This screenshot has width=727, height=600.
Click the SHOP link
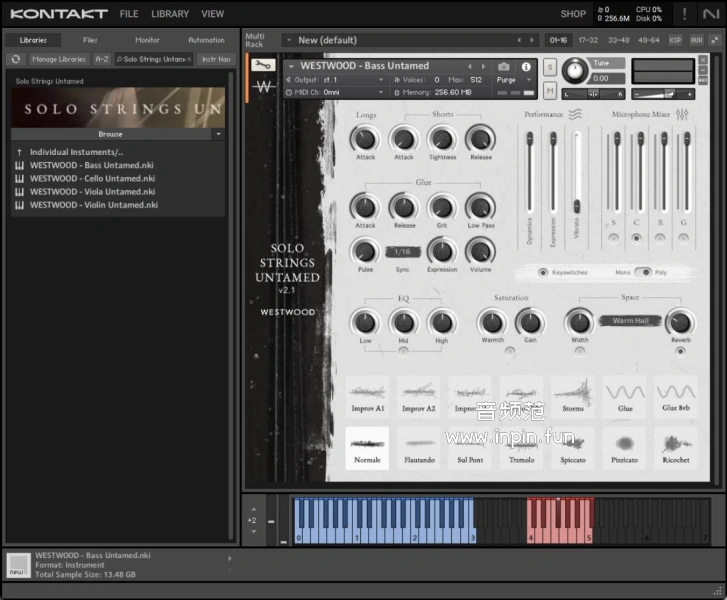(x=573, y=14)
